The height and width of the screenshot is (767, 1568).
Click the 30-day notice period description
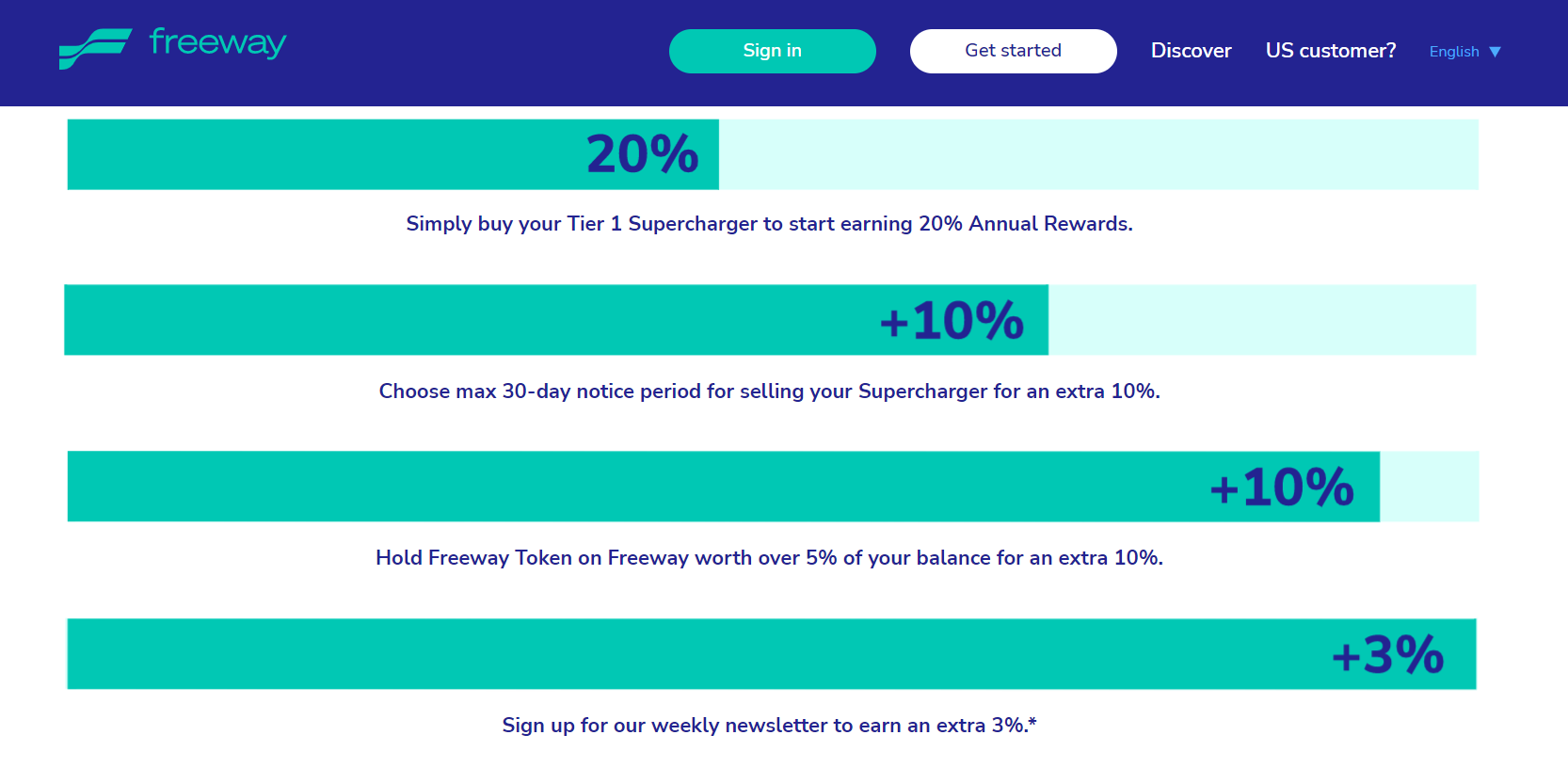pos(769,391)
